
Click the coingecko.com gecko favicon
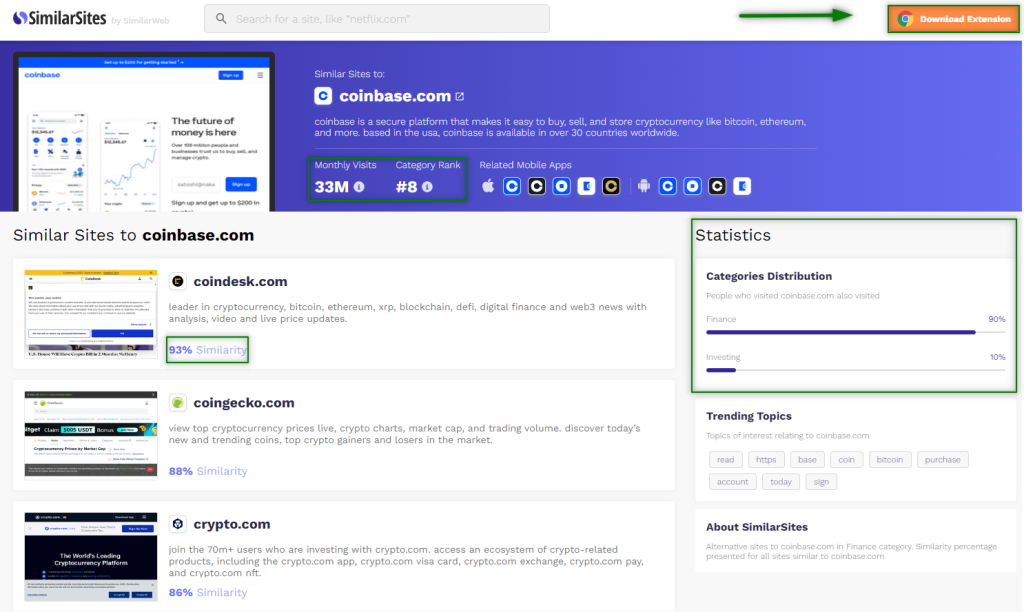coord(178,403)
